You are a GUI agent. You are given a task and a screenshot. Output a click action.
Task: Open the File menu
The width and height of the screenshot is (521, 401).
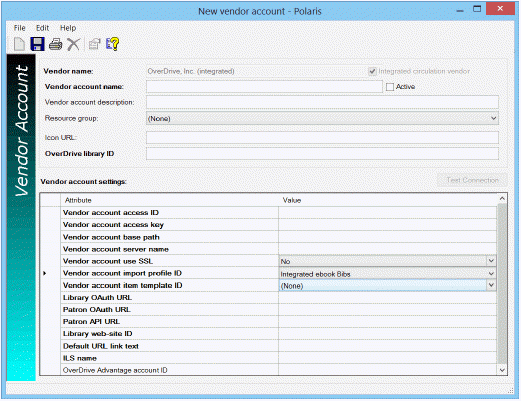19,28
